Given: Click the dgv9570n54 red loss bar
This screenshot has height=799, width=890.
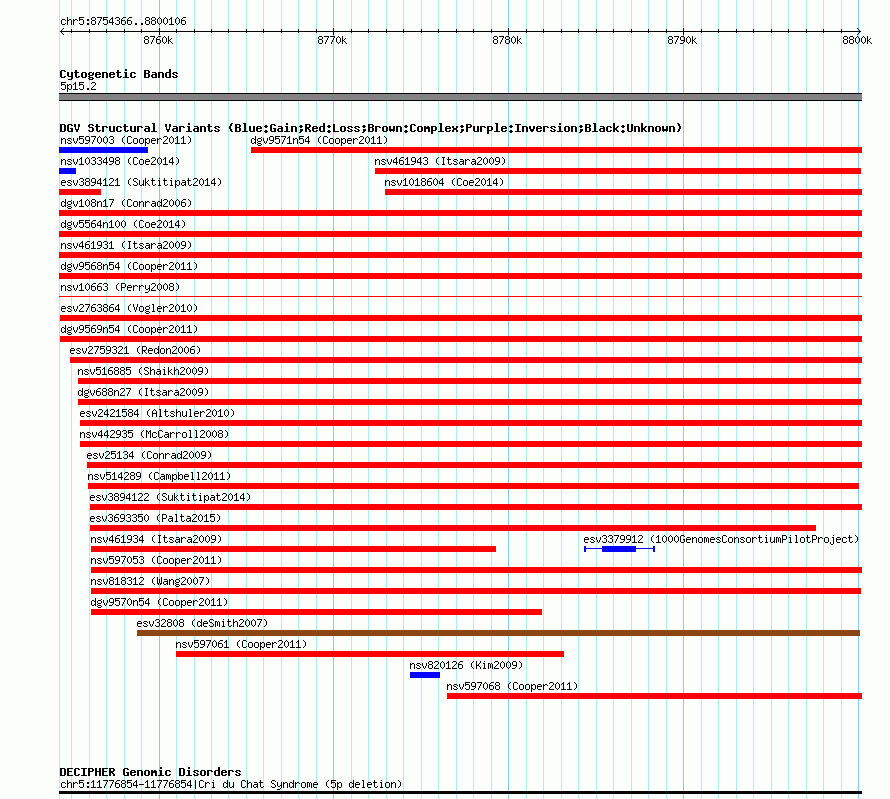Looking at the screenshot, I should pos(316,612).
